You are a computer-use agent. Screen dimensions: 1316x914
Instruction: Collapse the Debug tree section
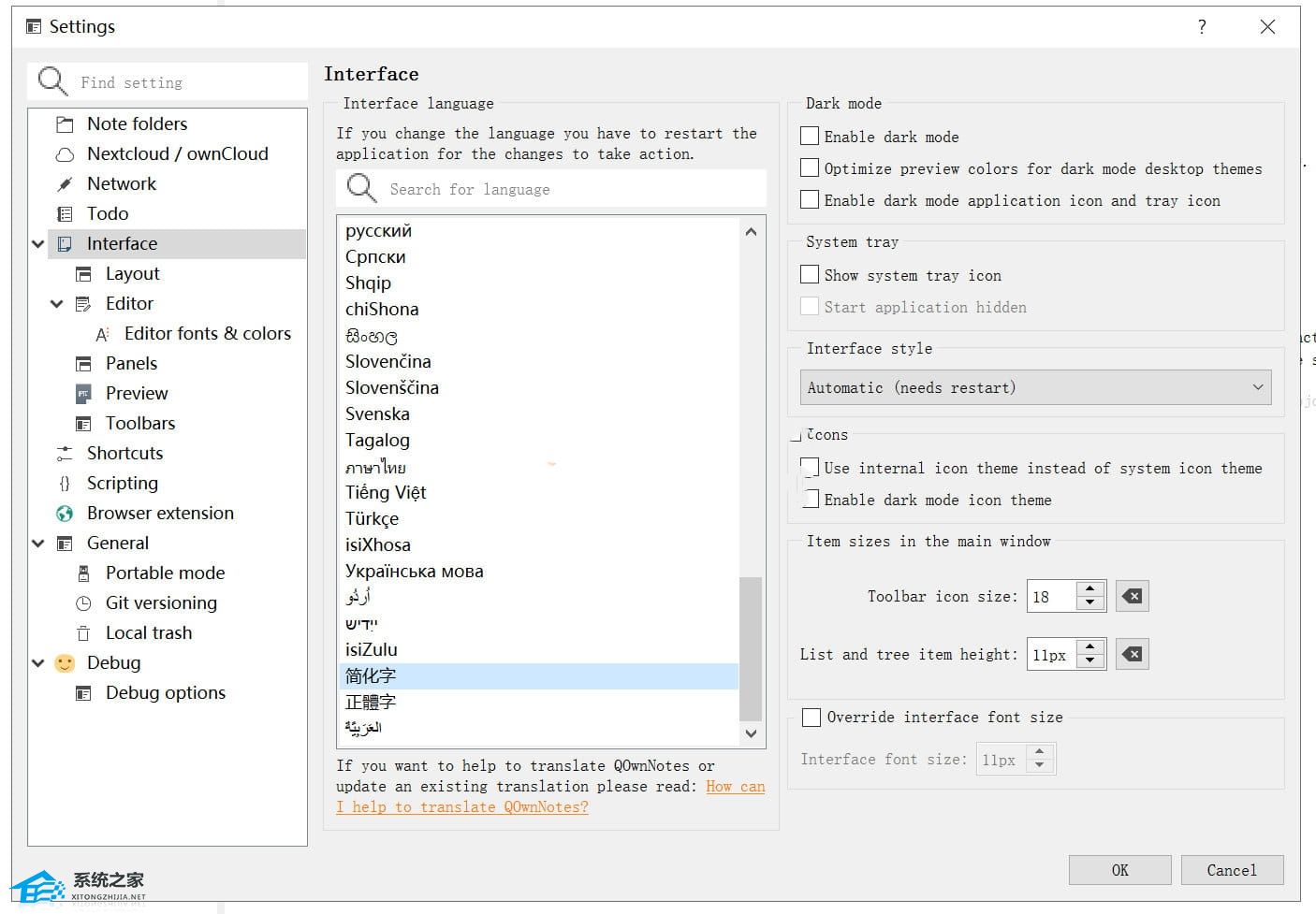[38, 663]
